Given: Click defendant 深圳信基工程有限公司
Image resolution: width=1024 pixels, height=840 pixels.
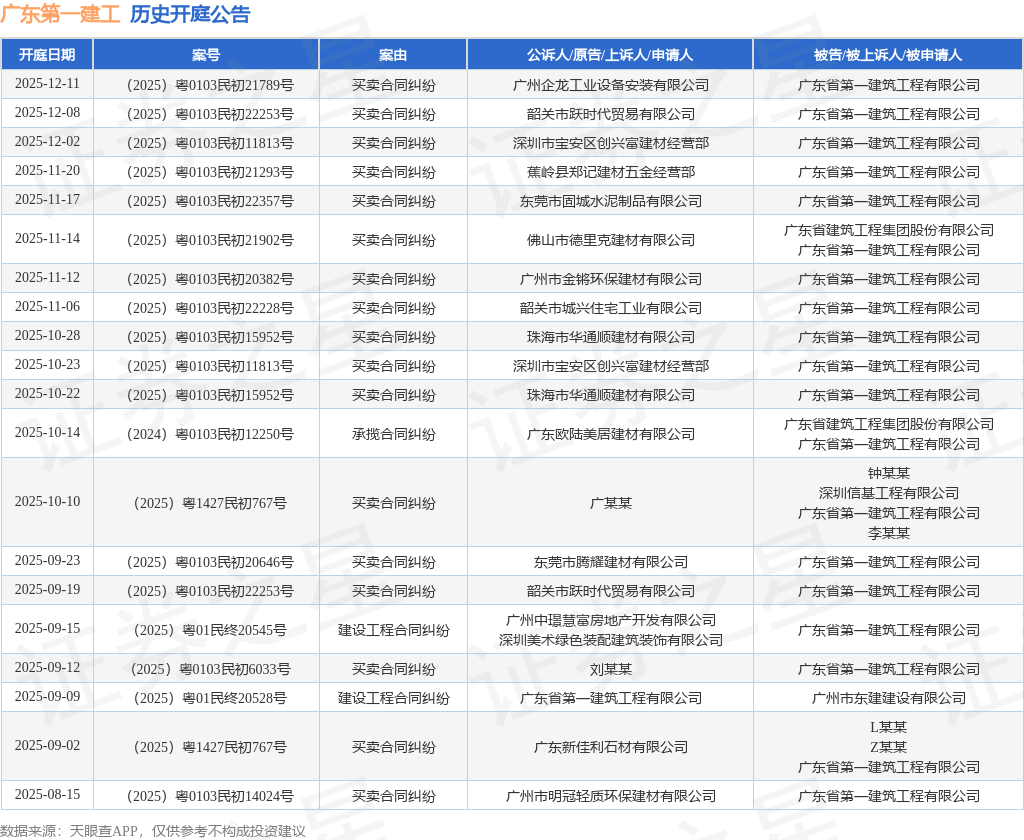Looking at the screenshot, I should click(888, 493).
